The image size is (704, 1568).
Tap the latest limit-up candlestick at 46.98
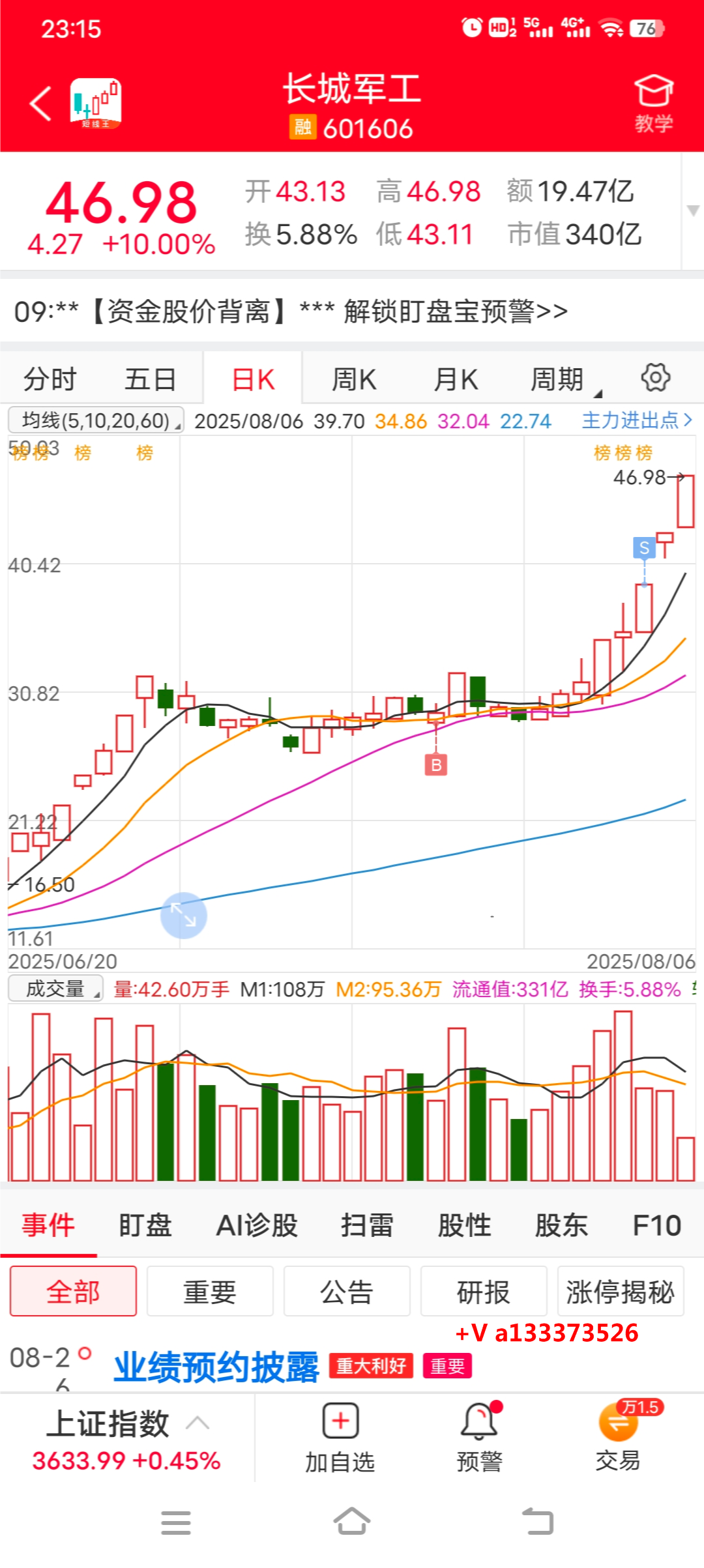(686, 501)
